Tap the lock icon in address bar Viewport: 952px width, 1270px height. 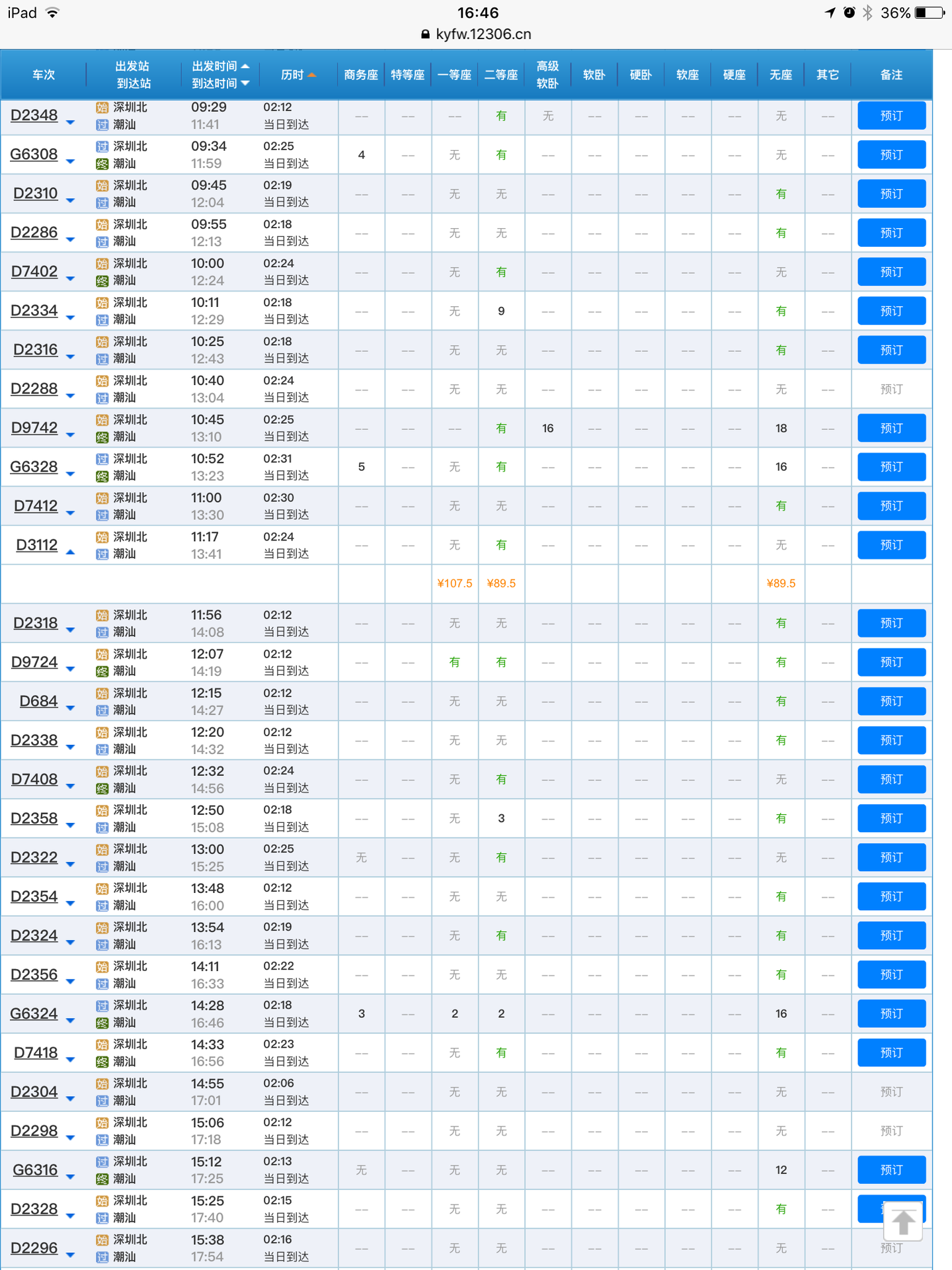tap(426, 34)
